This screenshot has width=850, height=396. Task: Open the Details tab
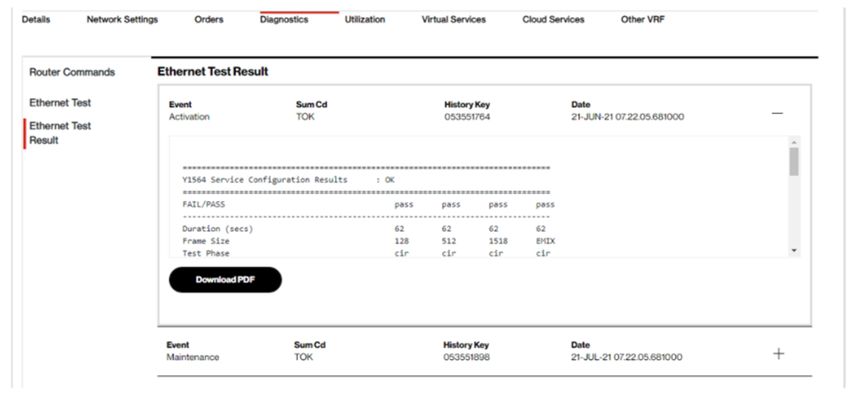[36, 20]
